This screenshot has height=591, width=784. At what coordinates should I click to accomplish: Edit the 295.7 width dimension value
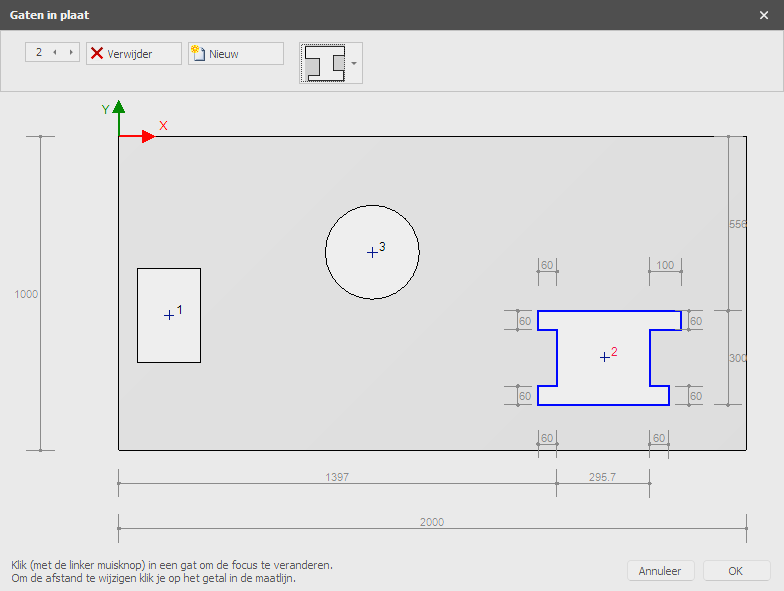pyautogui.click(x=603, y=478)
